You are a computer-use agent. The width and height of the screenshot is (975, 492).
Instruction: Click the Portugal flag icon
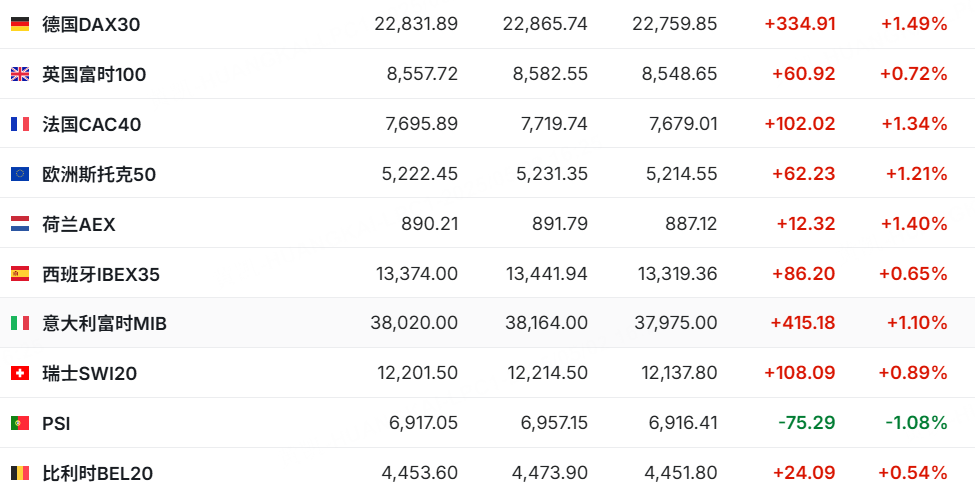(20, 423)
